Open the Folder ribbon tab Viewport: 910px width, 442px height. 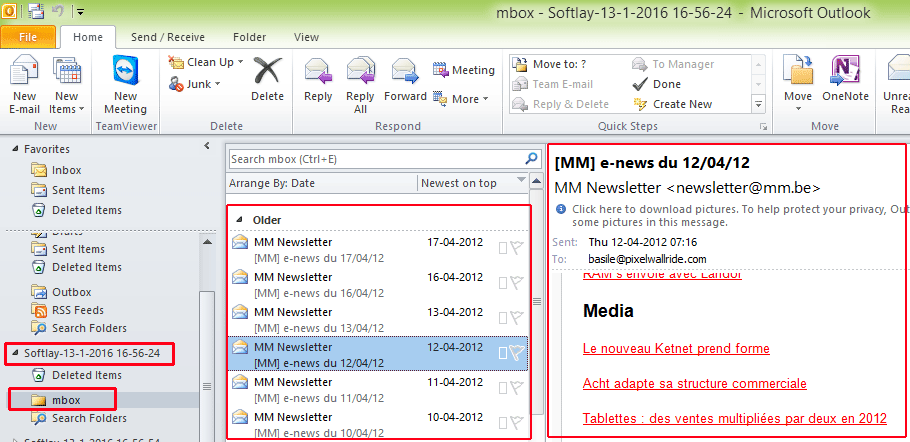[x=250, y=37]
